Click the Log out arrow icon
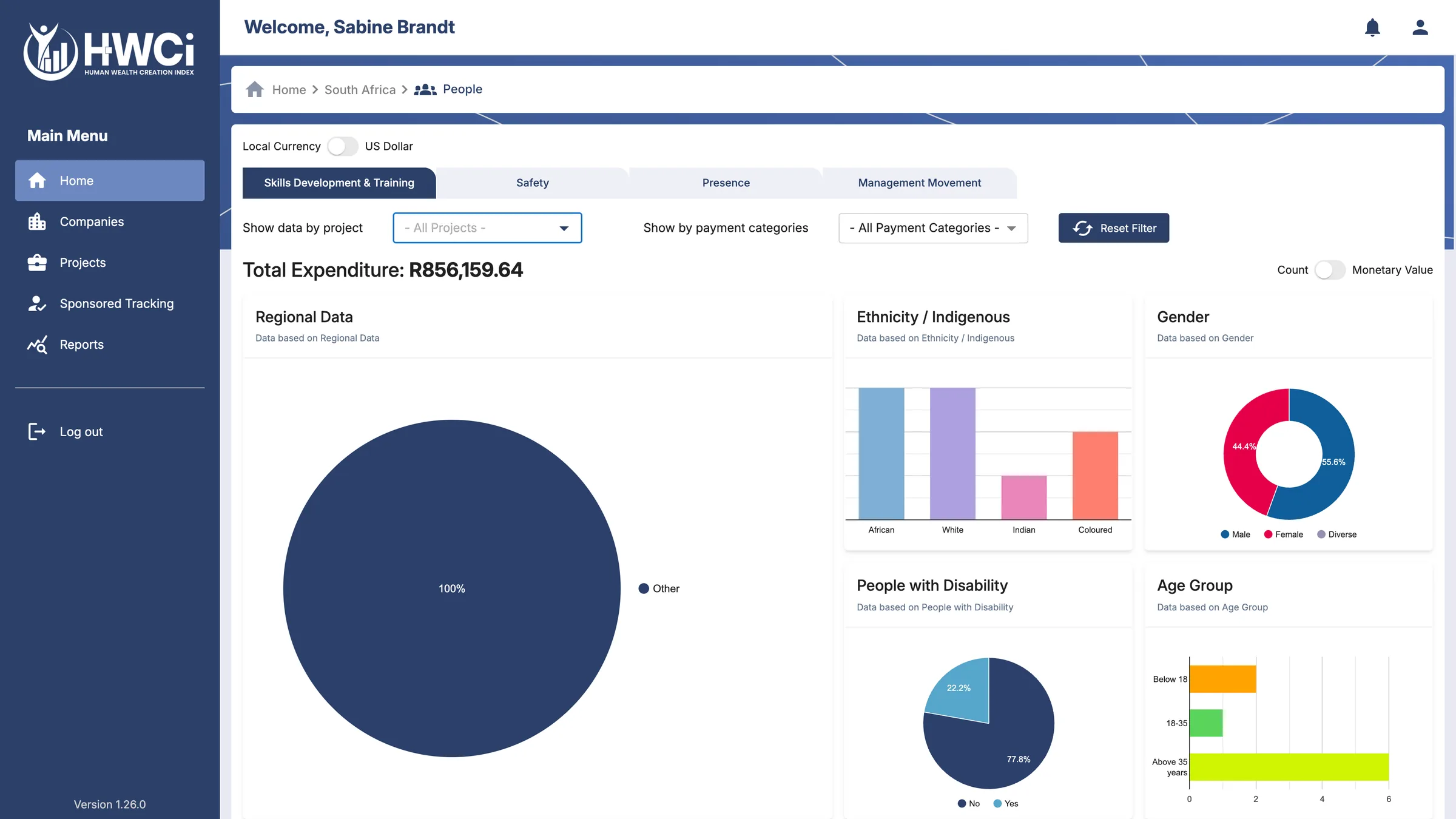Screen dimensions: 1456x819 pos(37,431)
